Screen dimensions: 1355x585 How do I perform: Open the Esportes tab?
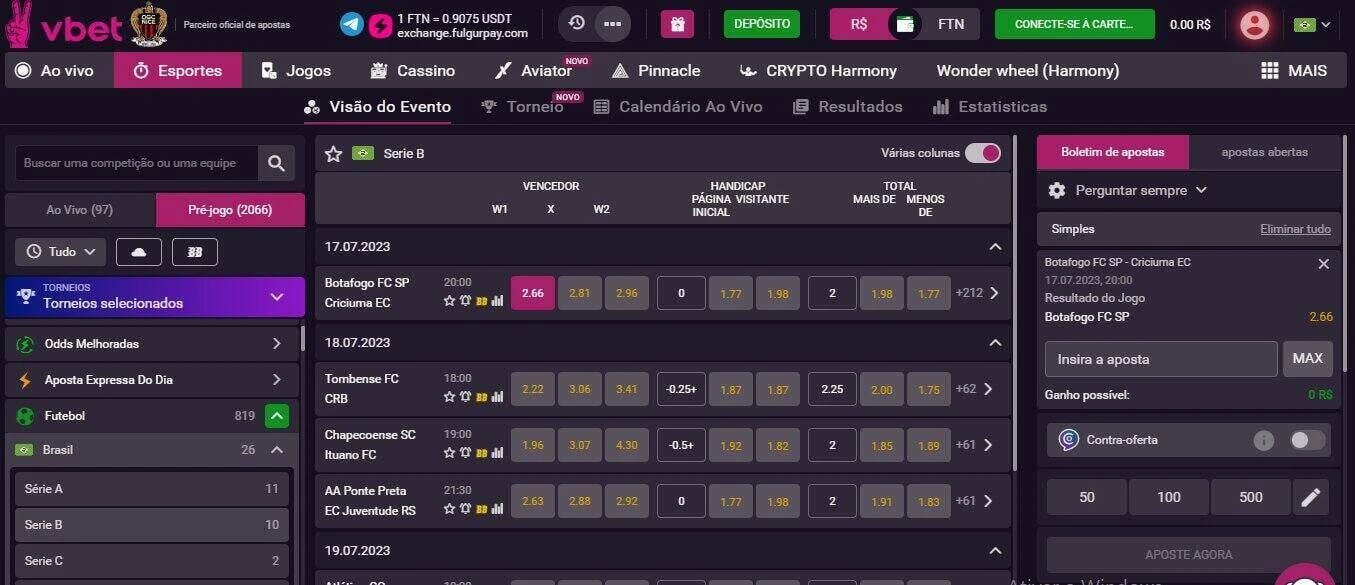(x=177, y=70)
